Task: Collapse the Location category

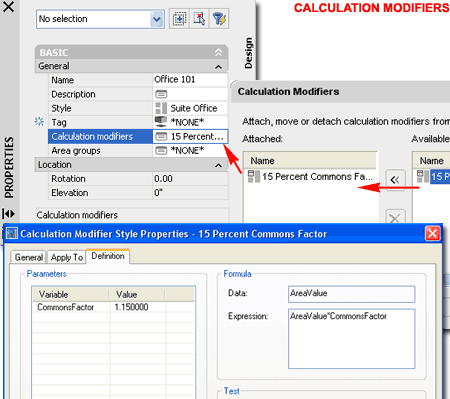Action: pos(218,165)
